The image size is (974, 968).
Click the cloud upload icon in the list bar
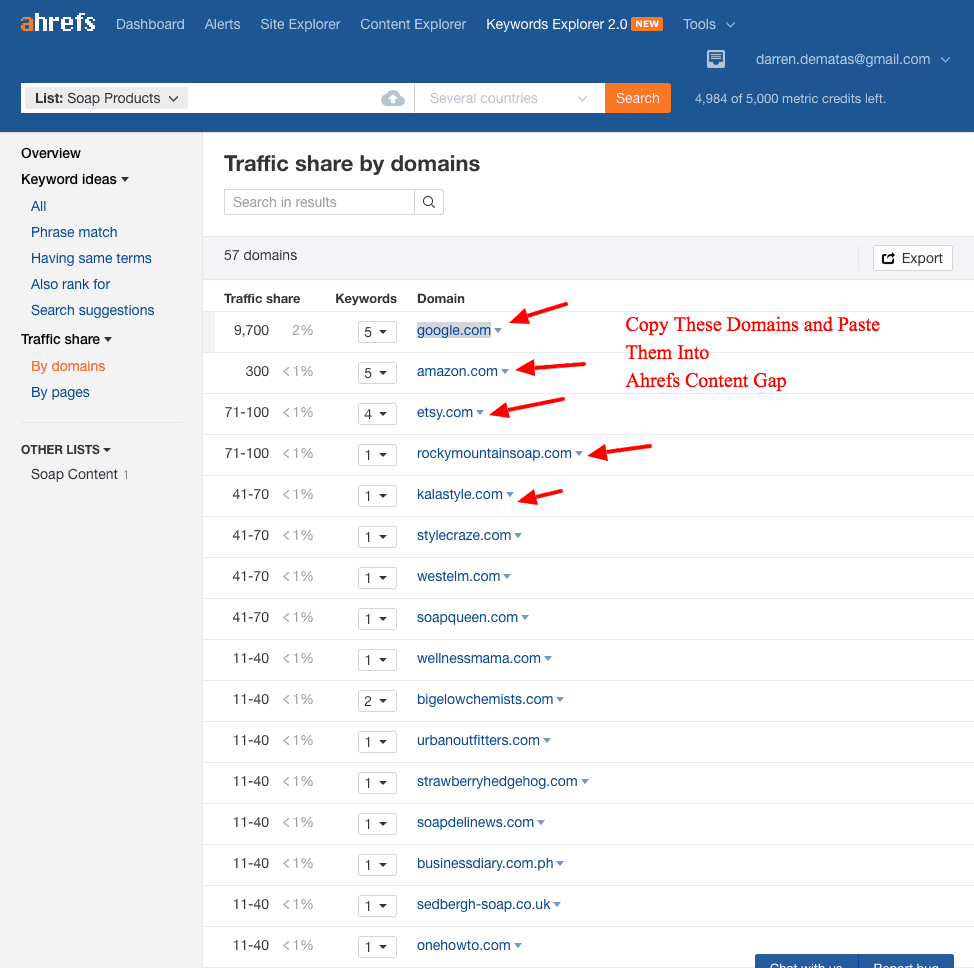[x=393, y=98]
